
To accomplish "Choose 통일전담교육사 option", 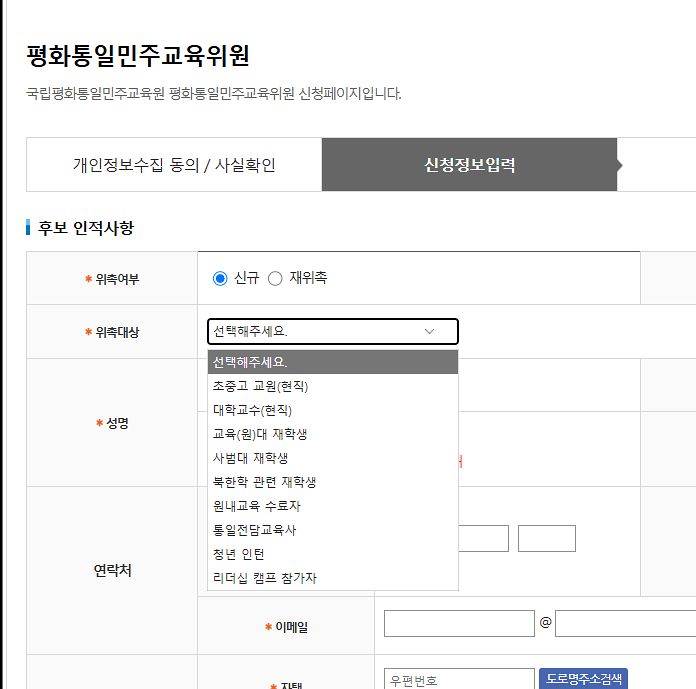I will [332, 530].
